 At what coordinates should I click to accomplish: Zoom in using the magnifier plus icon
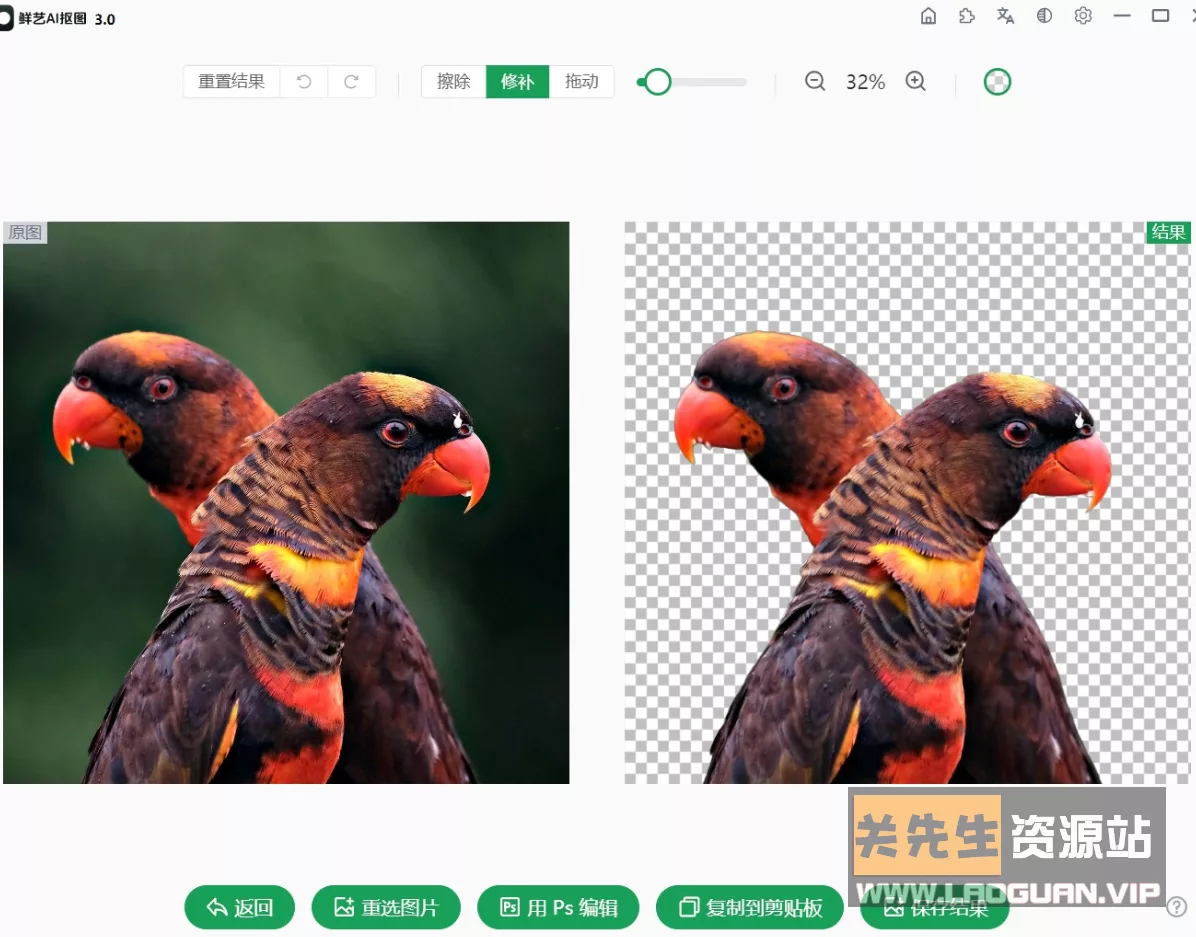[x=916, y=82]
